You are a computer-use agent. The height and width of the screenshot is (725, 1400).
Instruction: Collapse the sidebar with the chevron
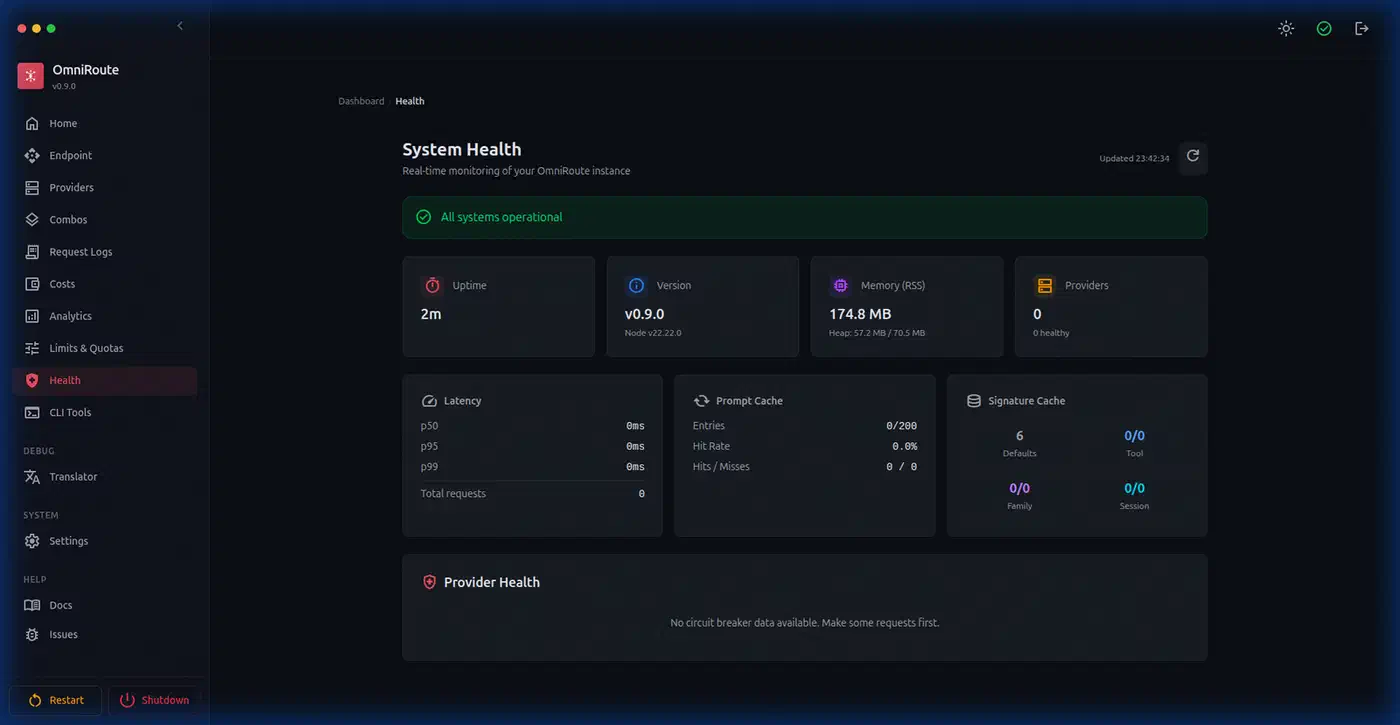[180, 26]
